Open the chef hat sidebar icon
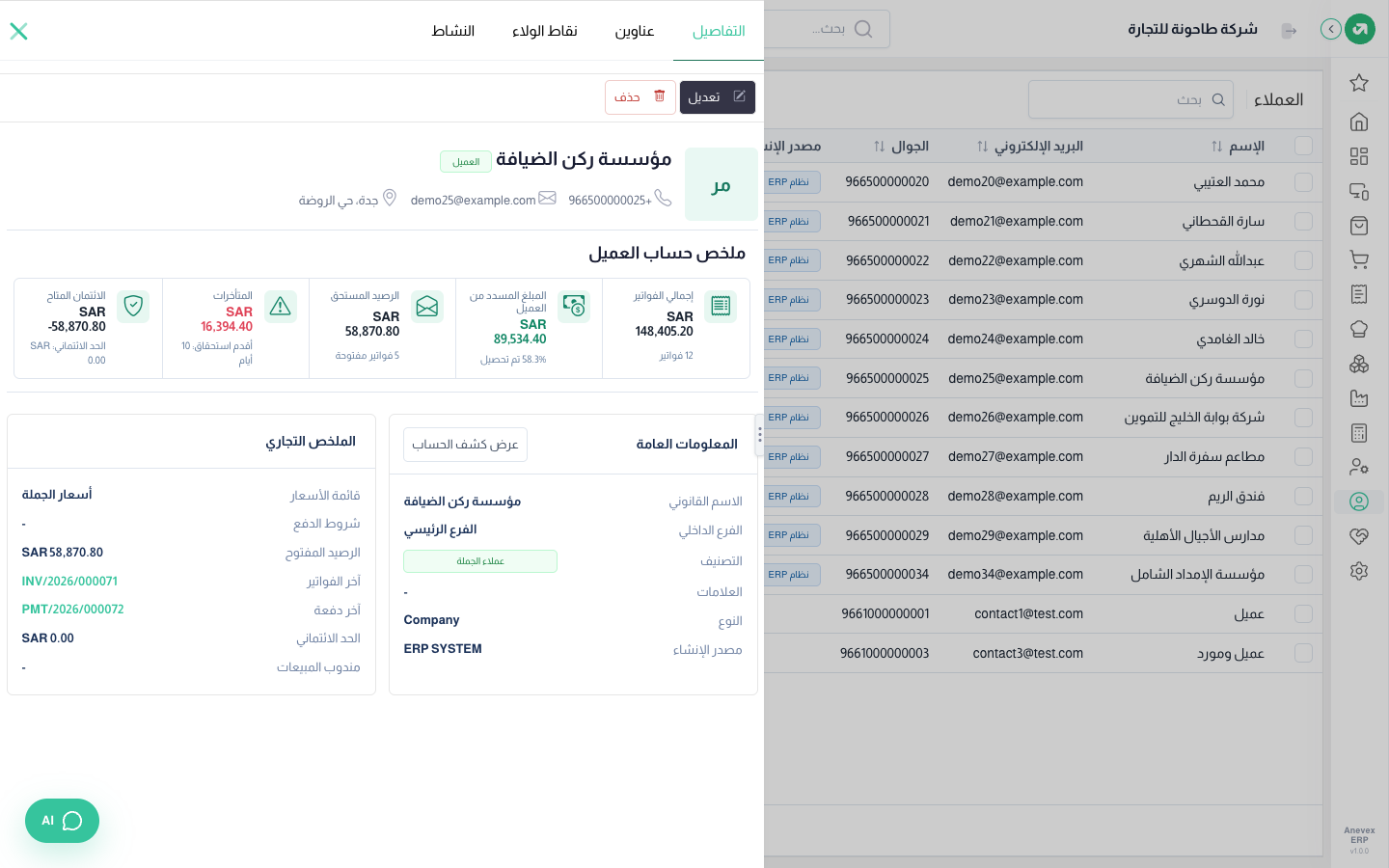1389x868 pixels. pyautogui.click(x=1359, y=329)
